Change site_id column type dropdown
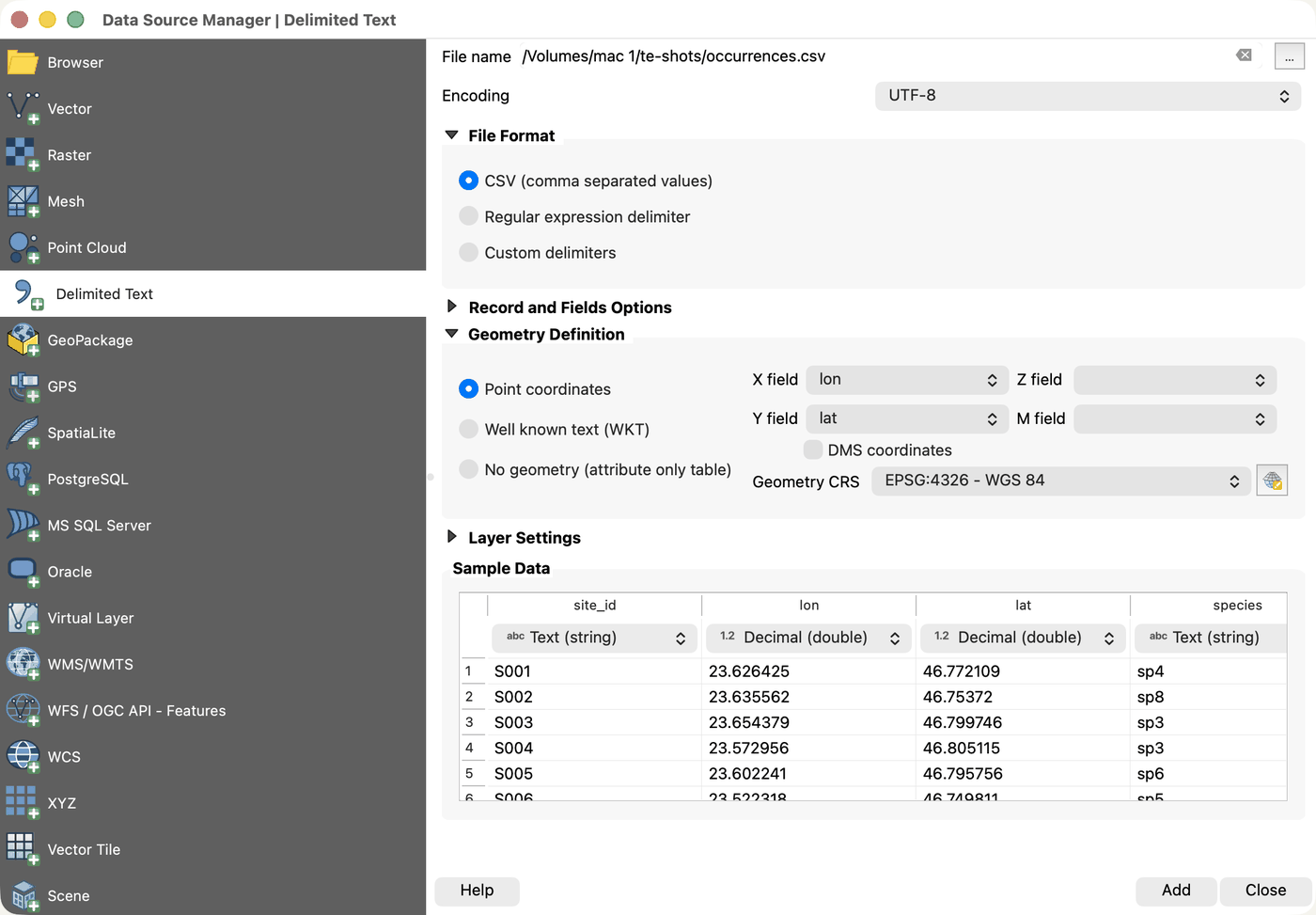Screen dimensions: 1316x915 pos(594,638)
